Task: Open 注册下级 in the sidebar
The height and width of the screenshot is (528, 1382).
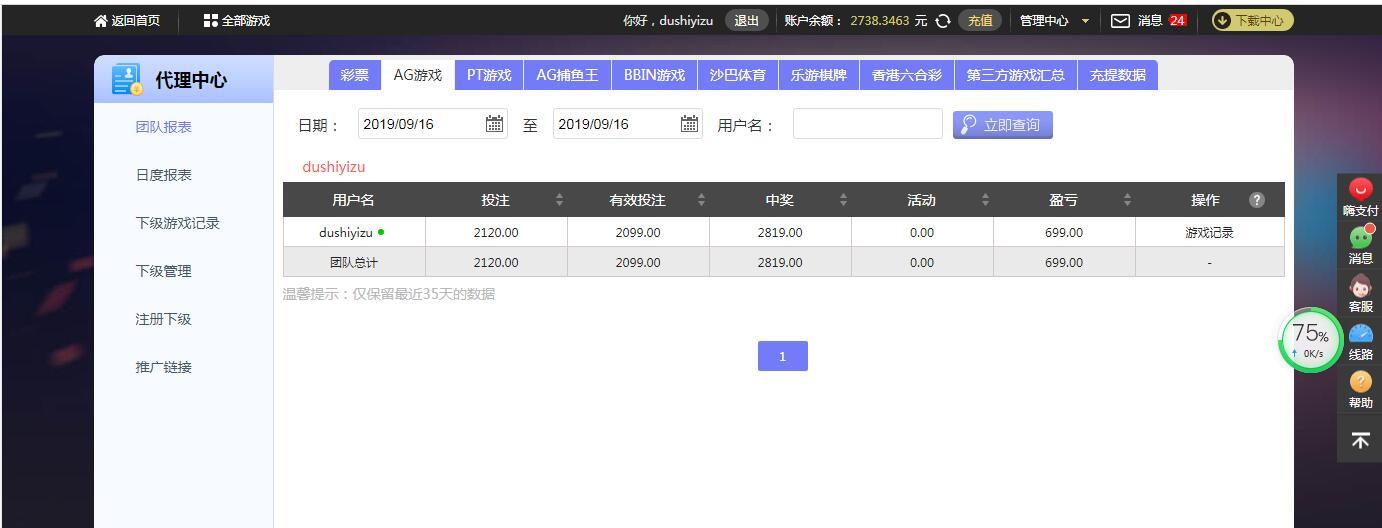Action: point(164,319)
